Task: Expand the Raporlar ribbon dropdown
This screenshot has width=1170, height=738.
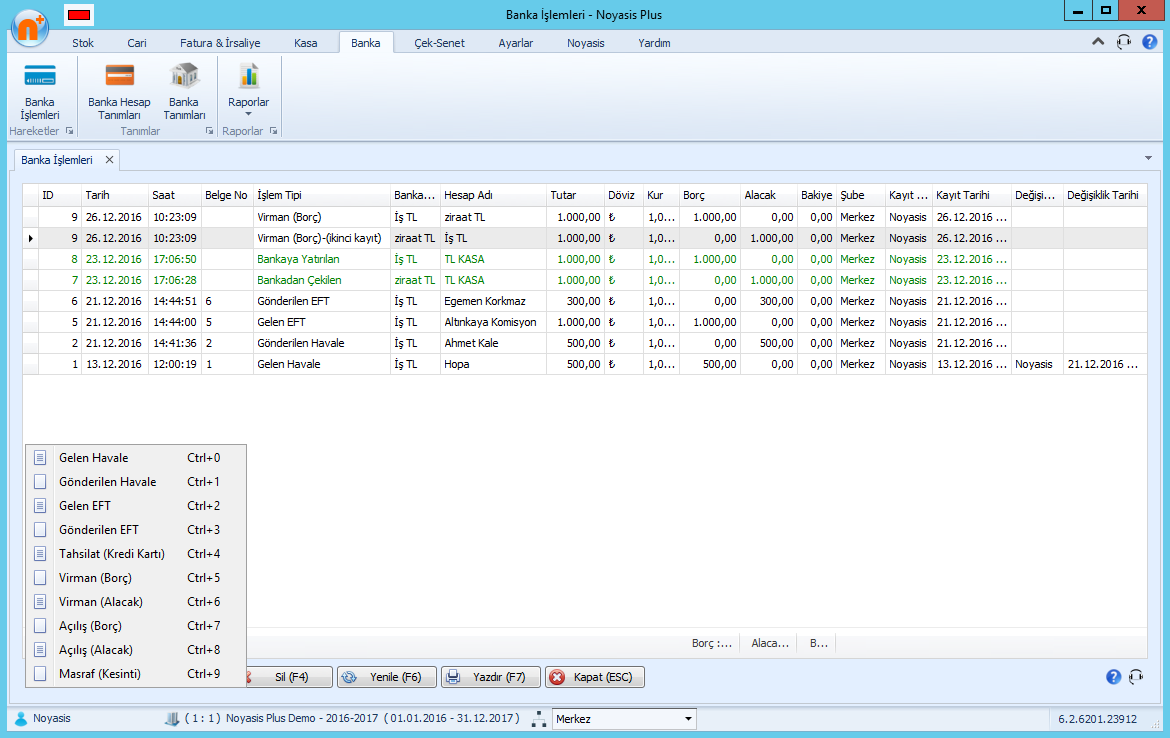Action: click(248, 92)
